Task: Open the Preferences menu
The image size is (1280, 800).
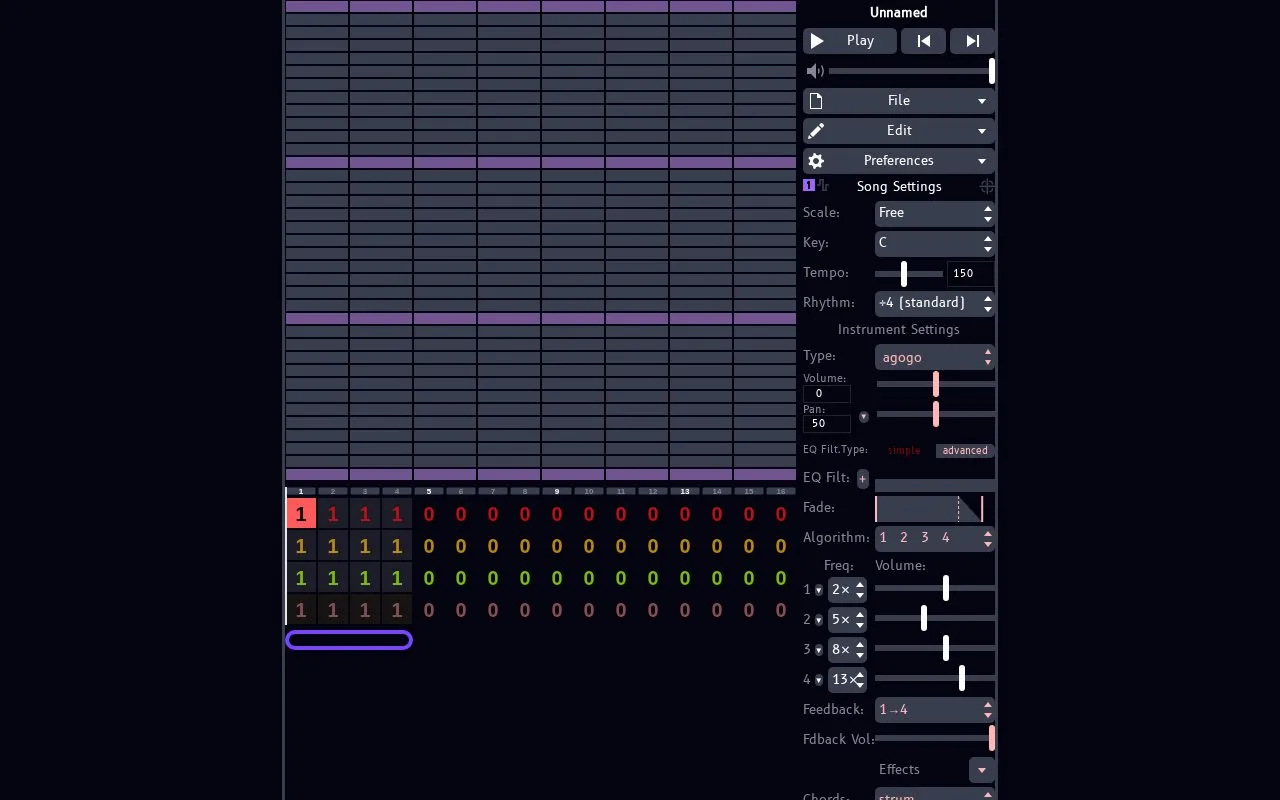Action: pyautogui.click(x=899, y=161)
